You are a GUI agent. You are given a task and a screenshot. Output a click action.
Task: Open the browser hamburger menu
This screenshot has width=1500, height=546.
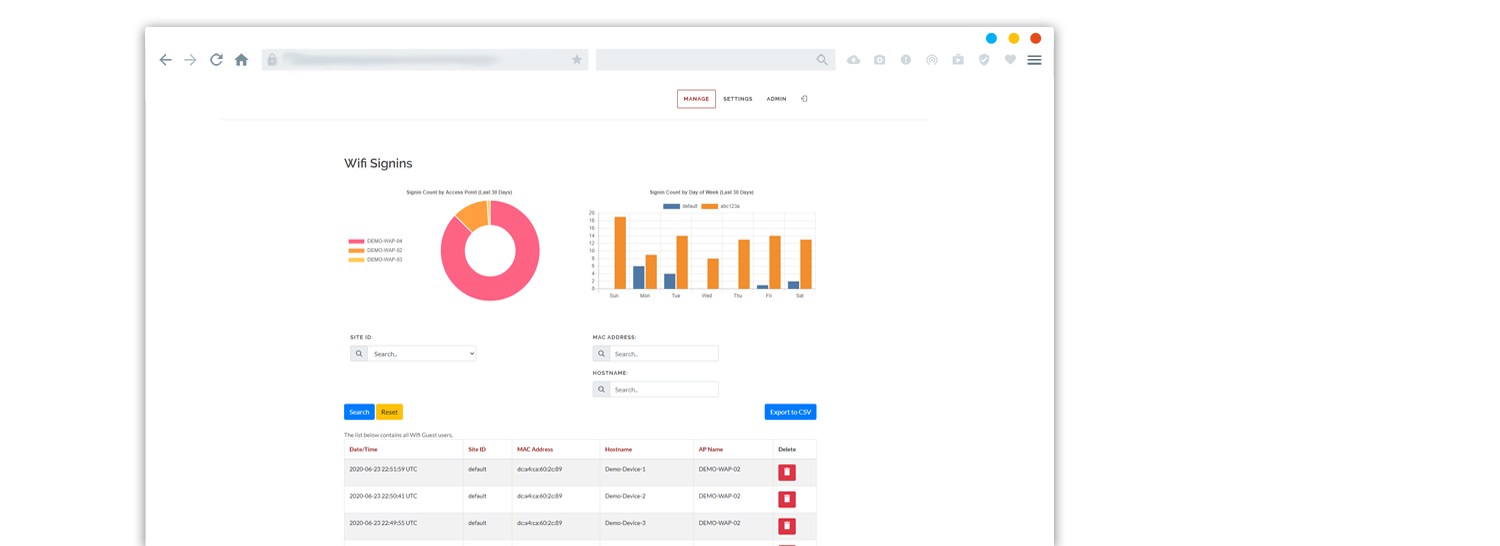coord(1034,60)
